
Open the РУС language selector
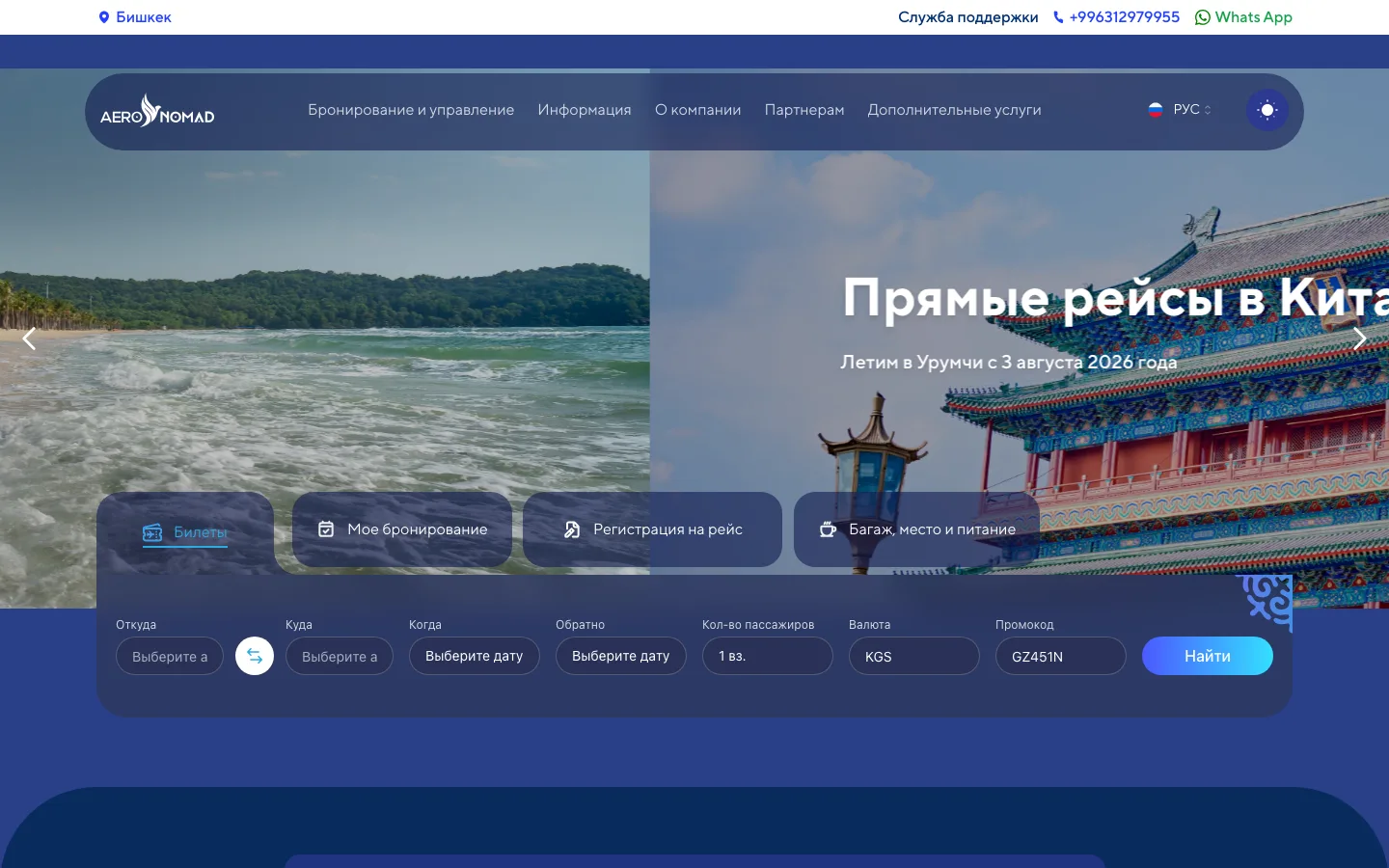(1181, 110)
